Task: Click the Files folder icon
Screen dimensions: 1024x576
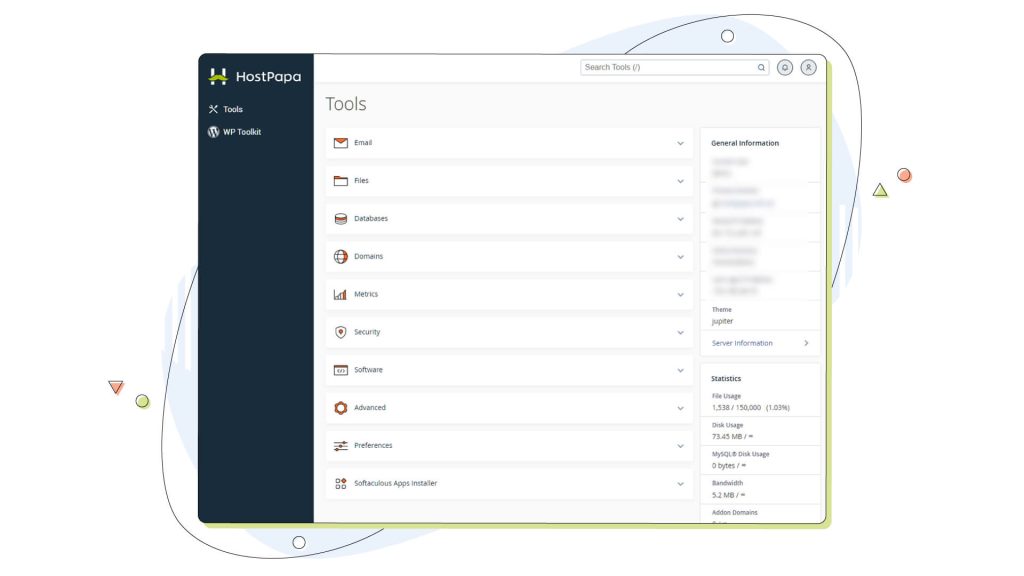Action: [x=341, y=181]
